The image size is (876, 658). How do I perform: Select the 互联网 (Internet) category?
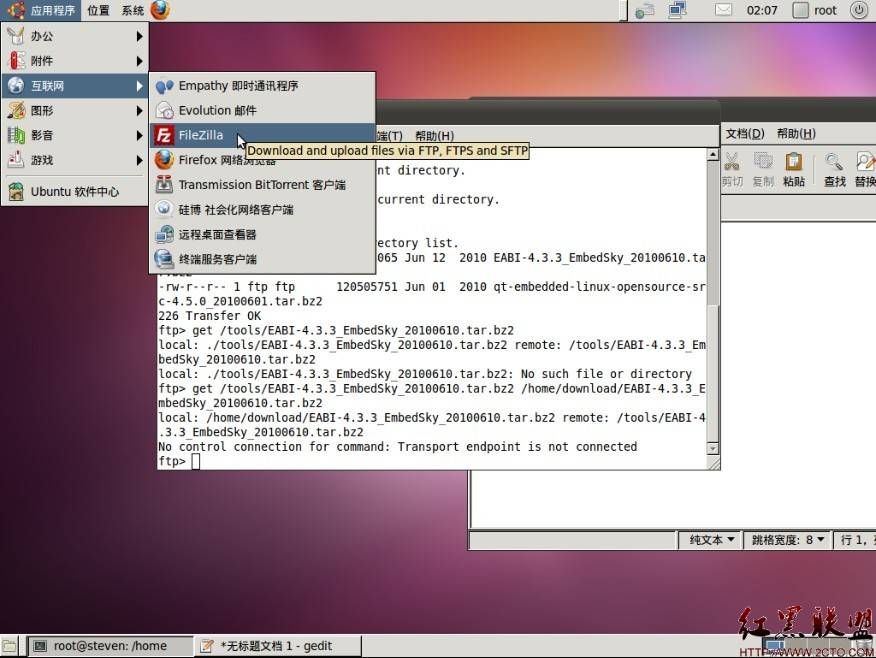click(75, 85)
